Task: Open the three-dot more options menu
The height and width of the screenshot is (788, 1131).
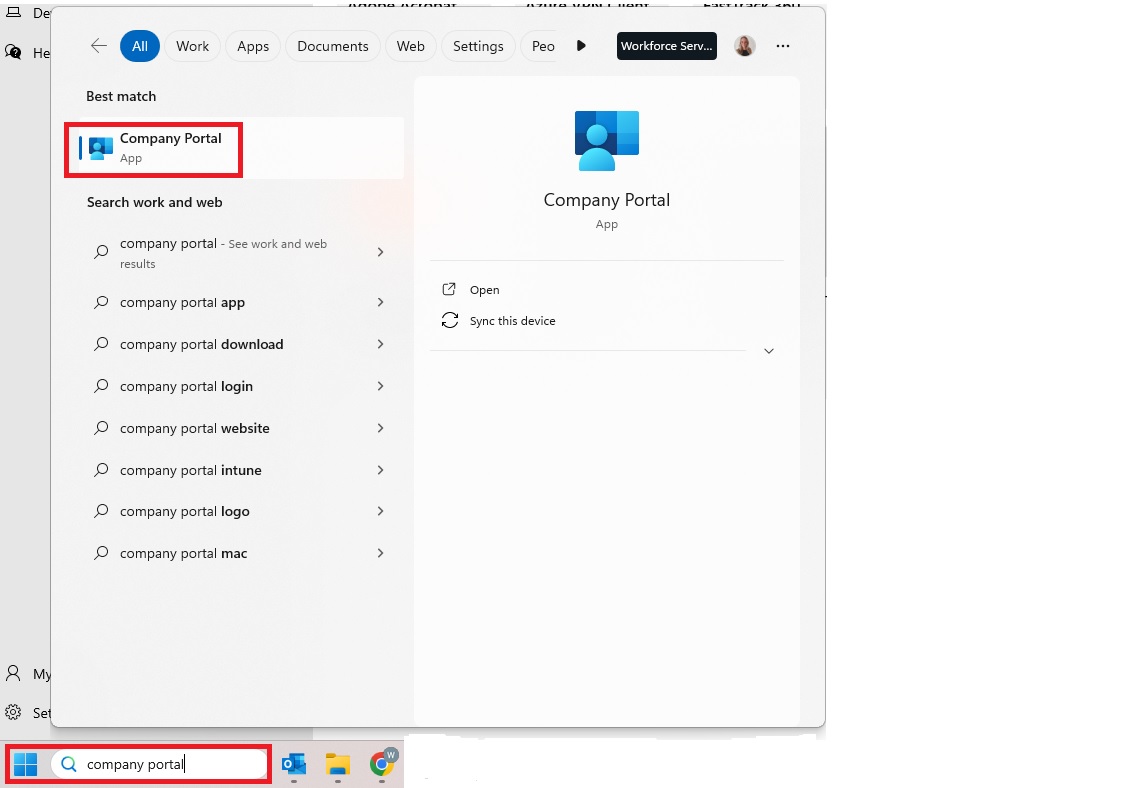Action: click(783, 46)
